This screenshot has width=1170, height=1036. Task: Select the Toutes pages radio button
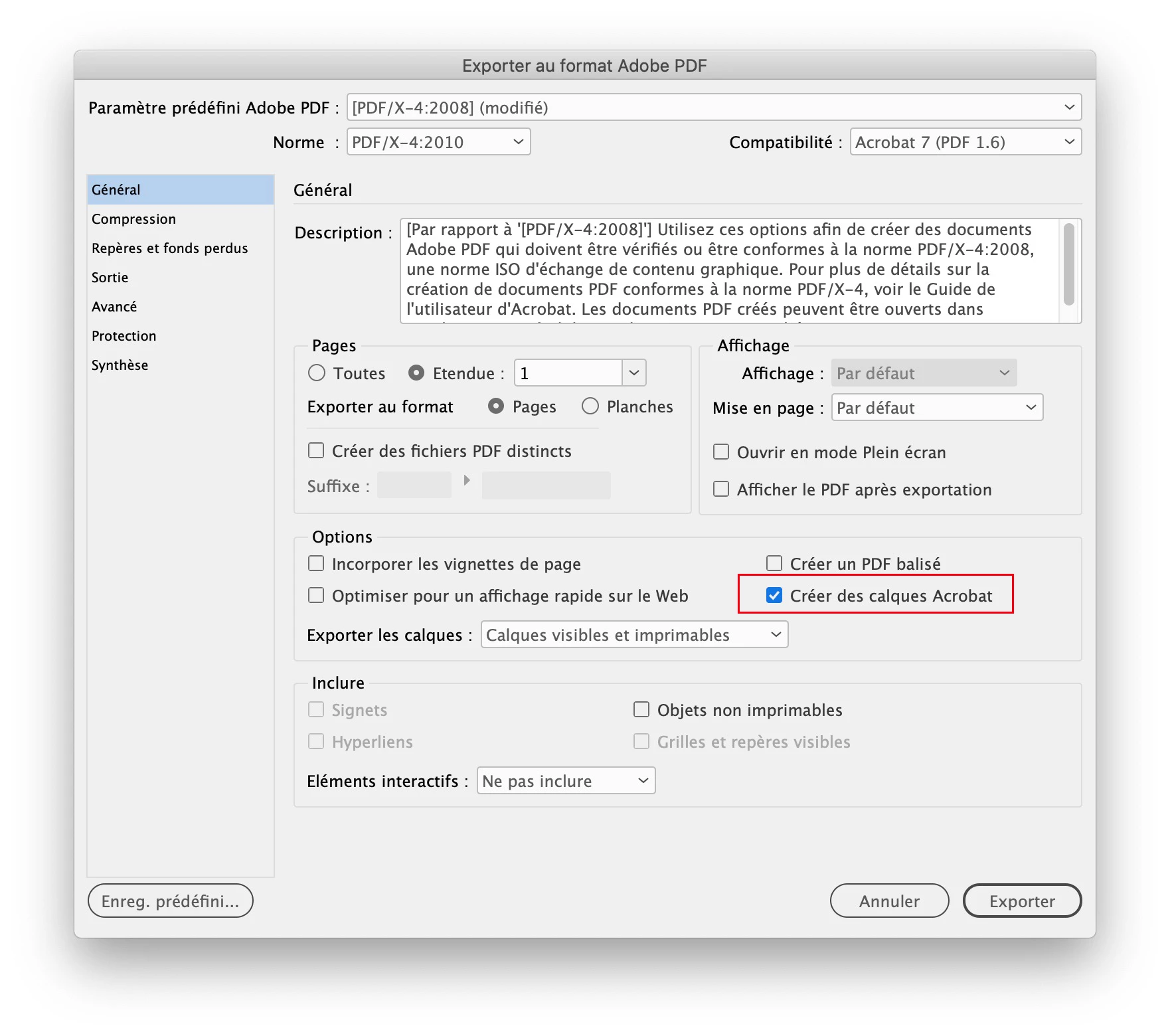pos(317,373)
